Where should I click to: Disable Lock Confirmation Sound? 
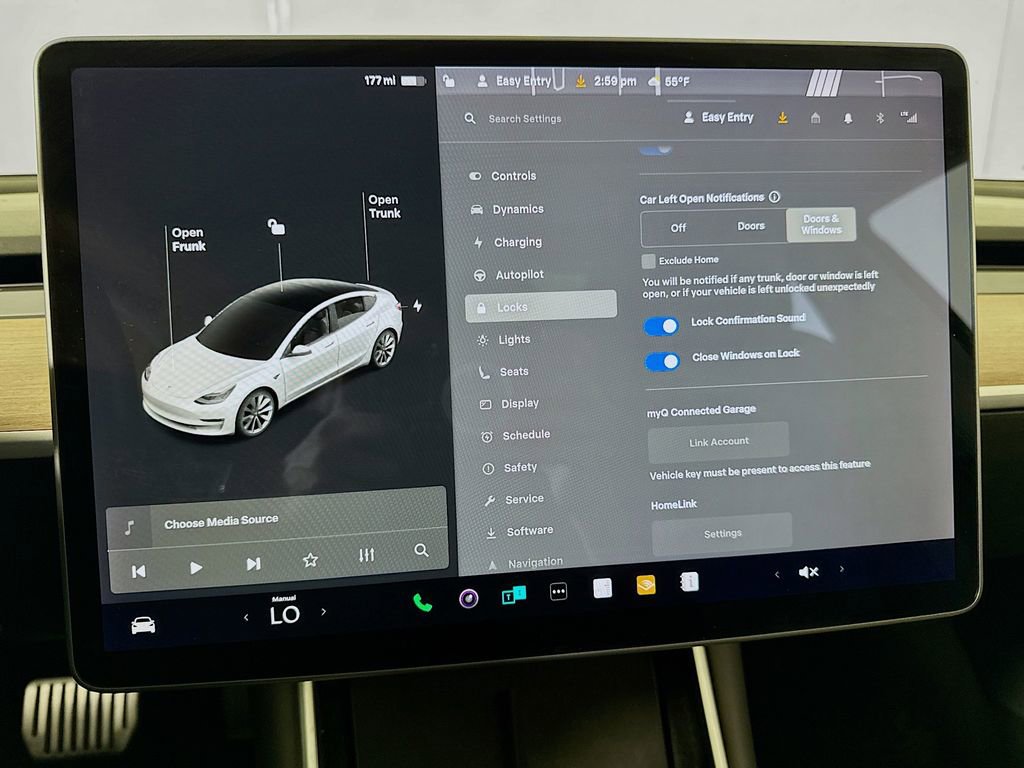point(661,326)
